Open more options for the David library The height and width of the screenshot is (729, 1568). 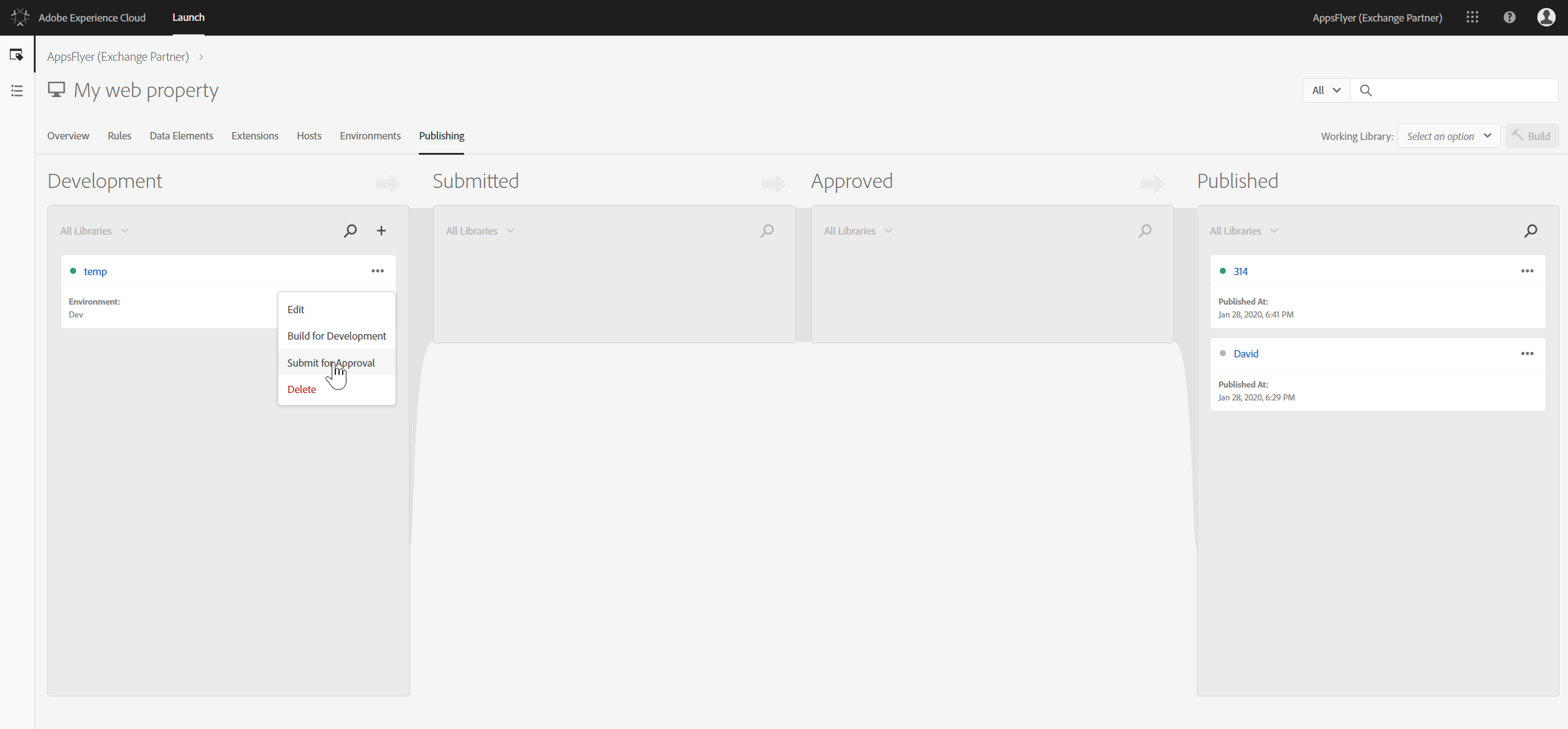click(1527, 354)
